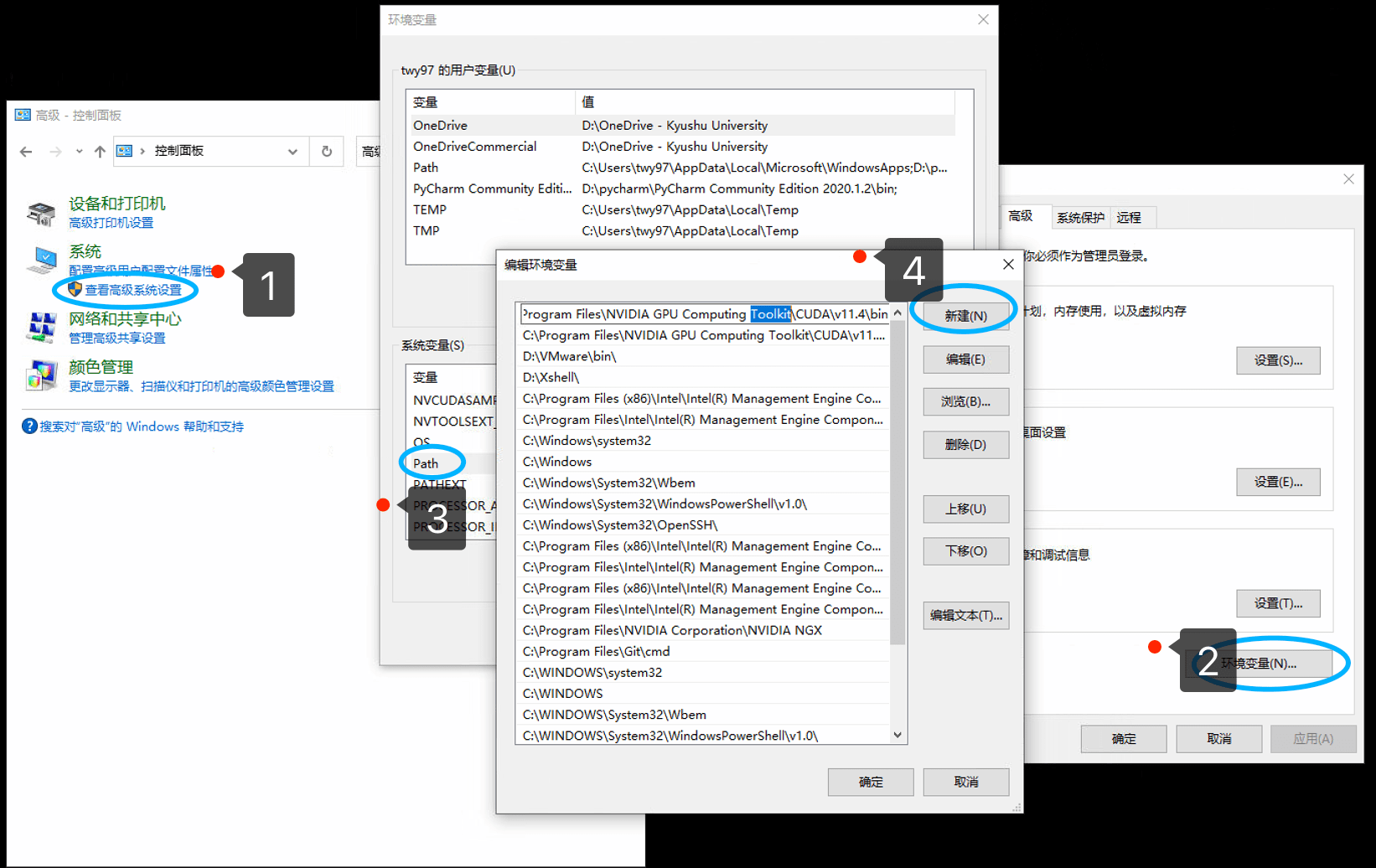Image resolution: width=1376 pixels, height=868 pixels.
Task: Click the Color Management icon
Action: [41, 375]
